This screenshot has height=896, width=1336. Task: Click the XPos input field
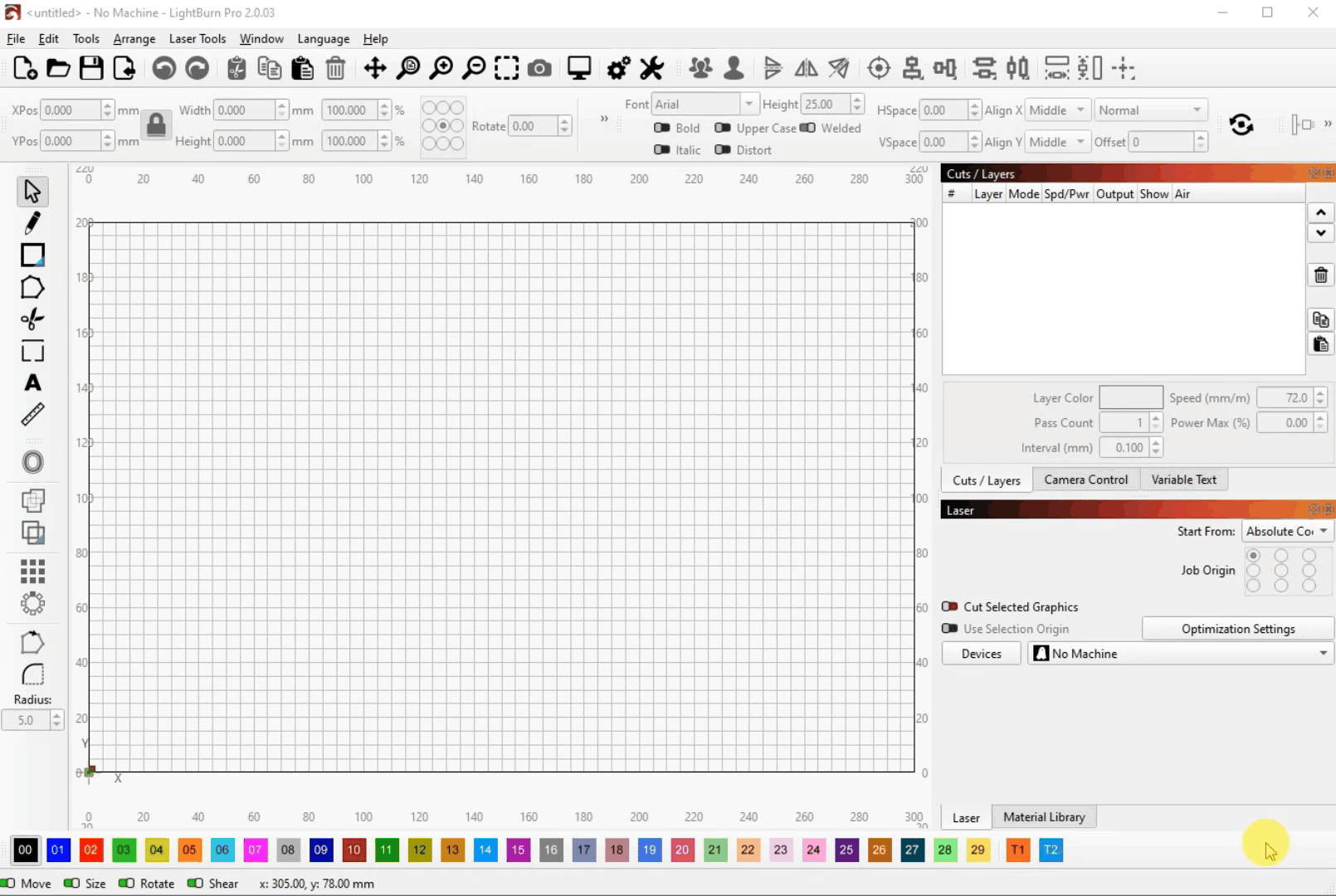coord(70,110)
